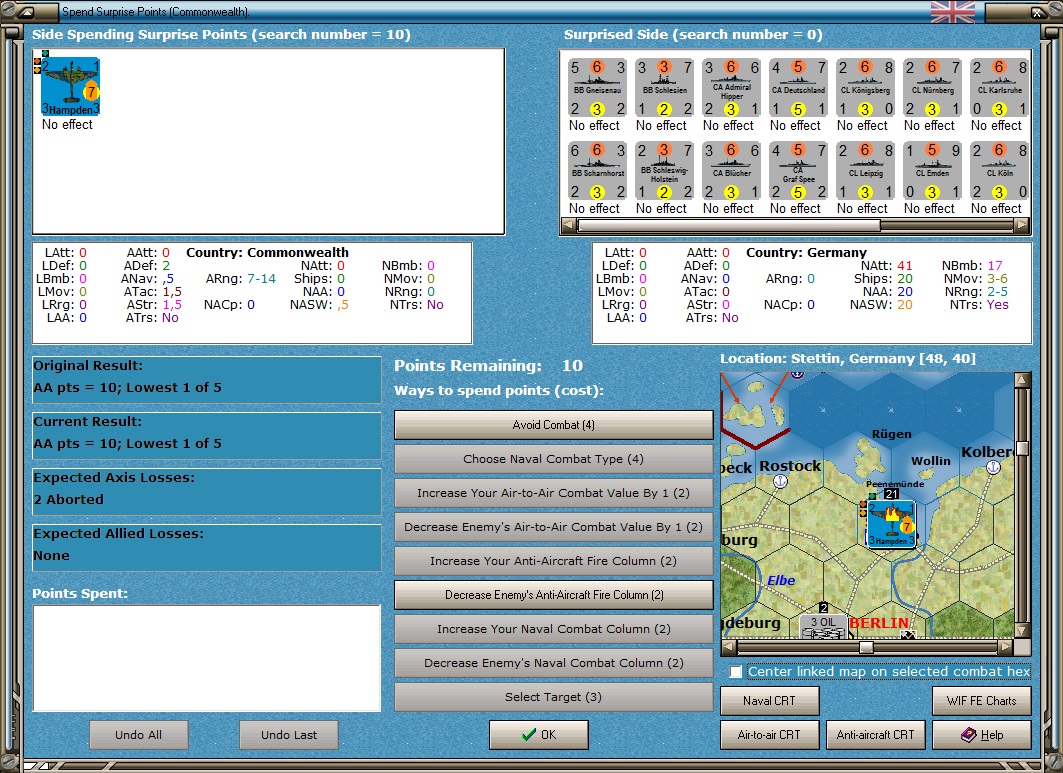Choose Decrease Enemy's Anti-Aircraft Fire Column

coord(553,595)
